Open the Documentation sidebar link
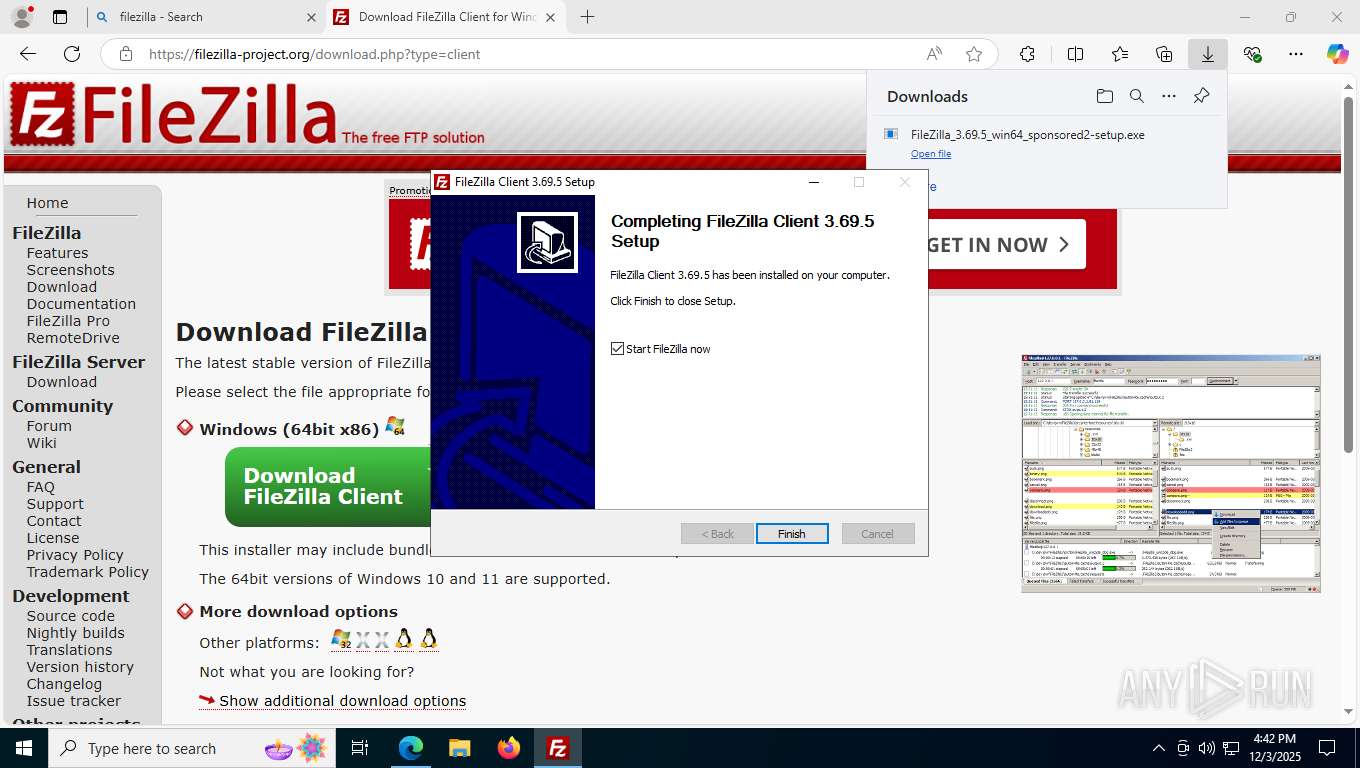 coord(81,304)
